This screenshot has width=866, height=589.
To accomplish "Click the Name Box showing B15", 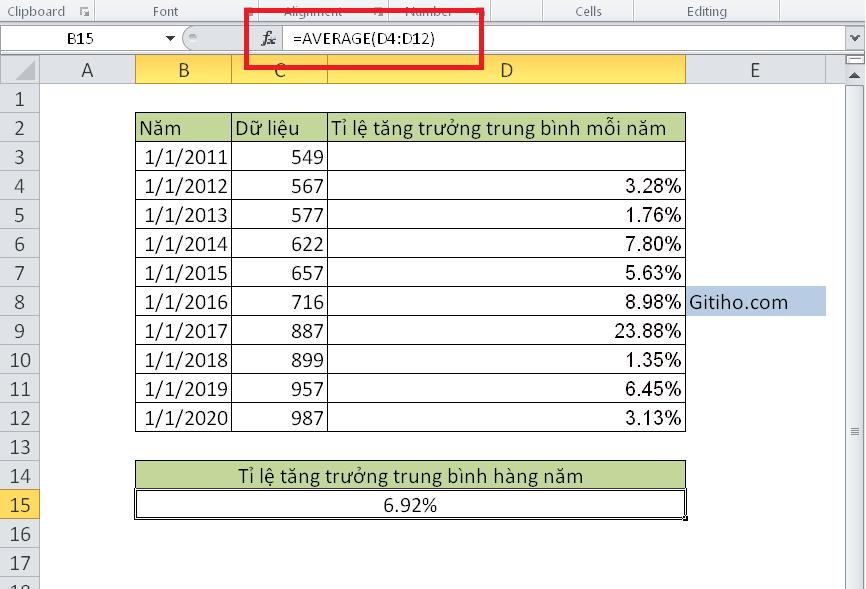I will click(80, 37).
